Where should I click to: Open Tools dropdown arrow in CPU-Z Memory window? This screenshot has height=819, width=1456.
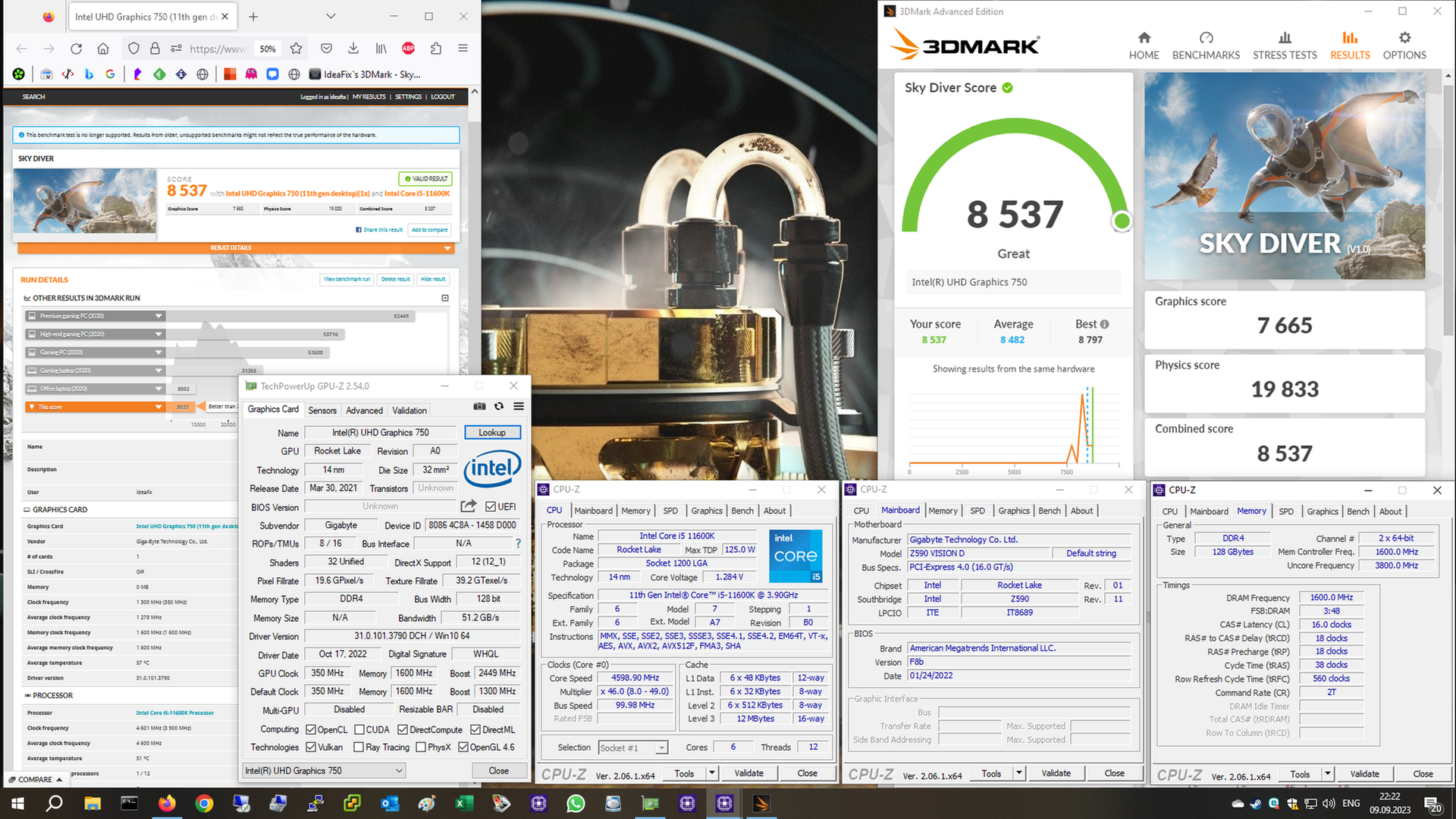(x=1328, y=774)
